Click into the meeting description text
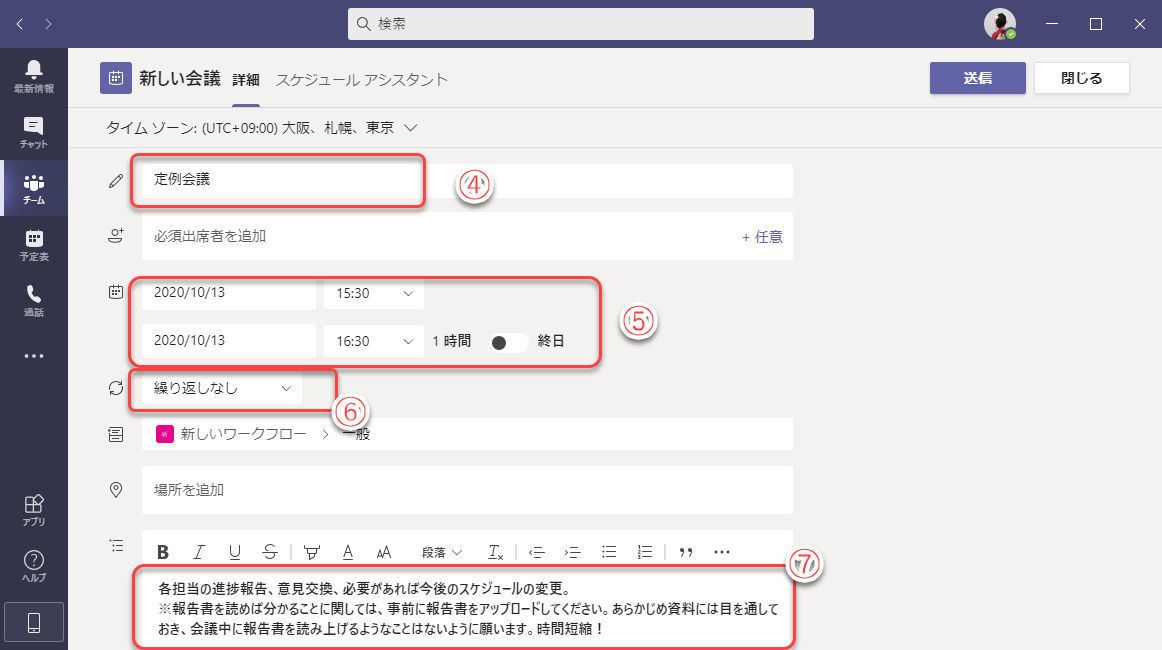 pyautogui.click(x=467, y=608)
